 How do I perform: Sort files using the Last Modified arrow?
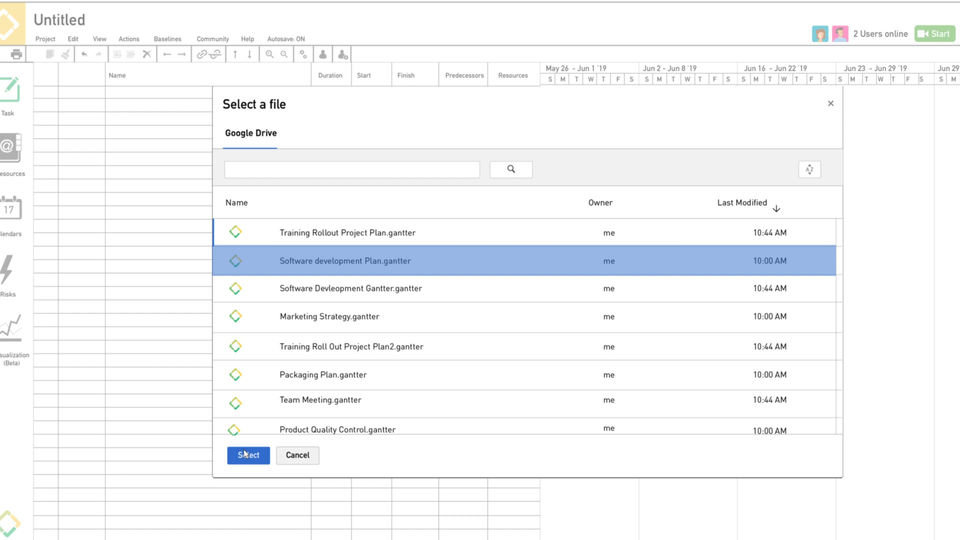point(776,208)
